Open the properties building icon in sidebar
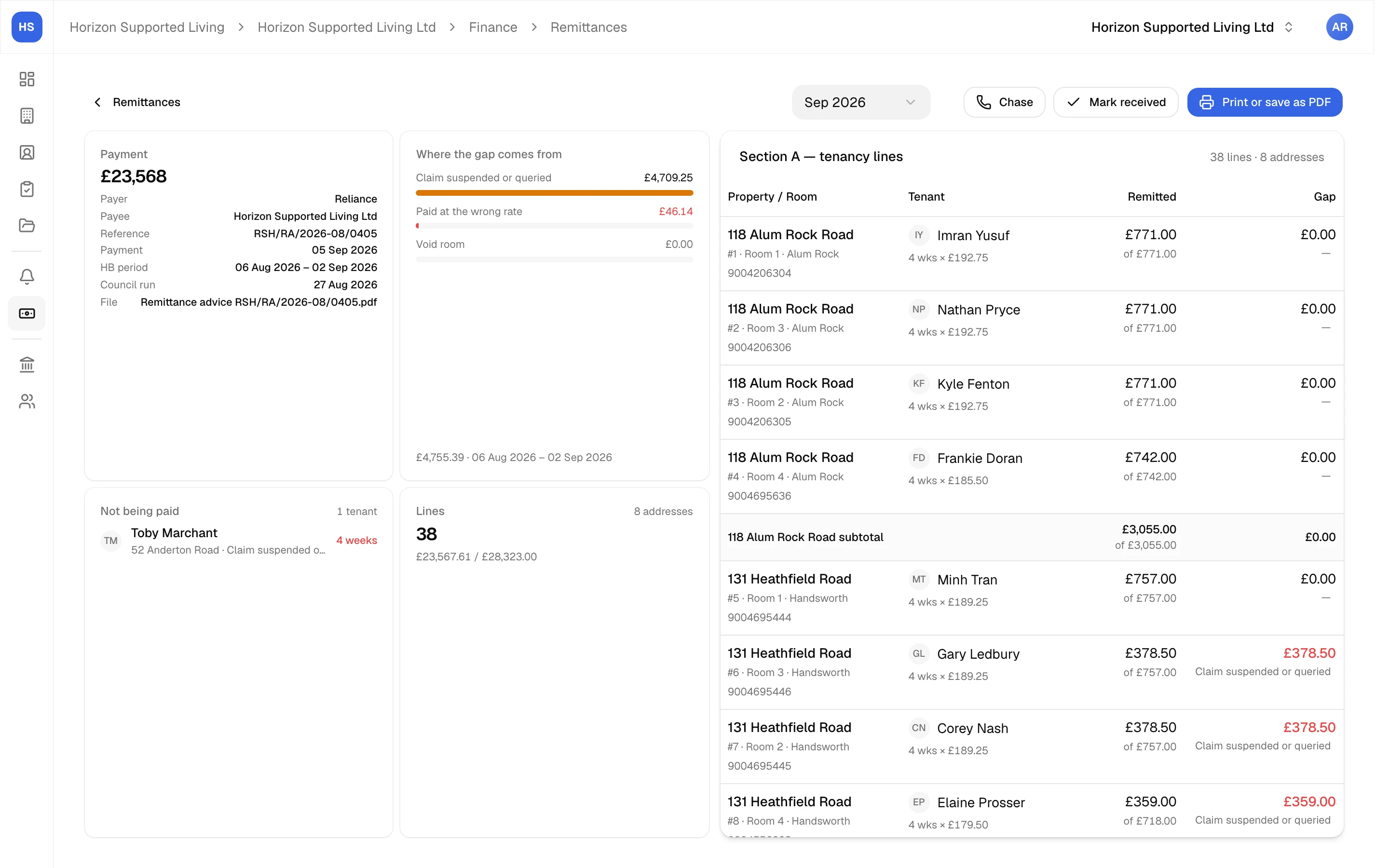1389x868 pixels. coord(27,115)
